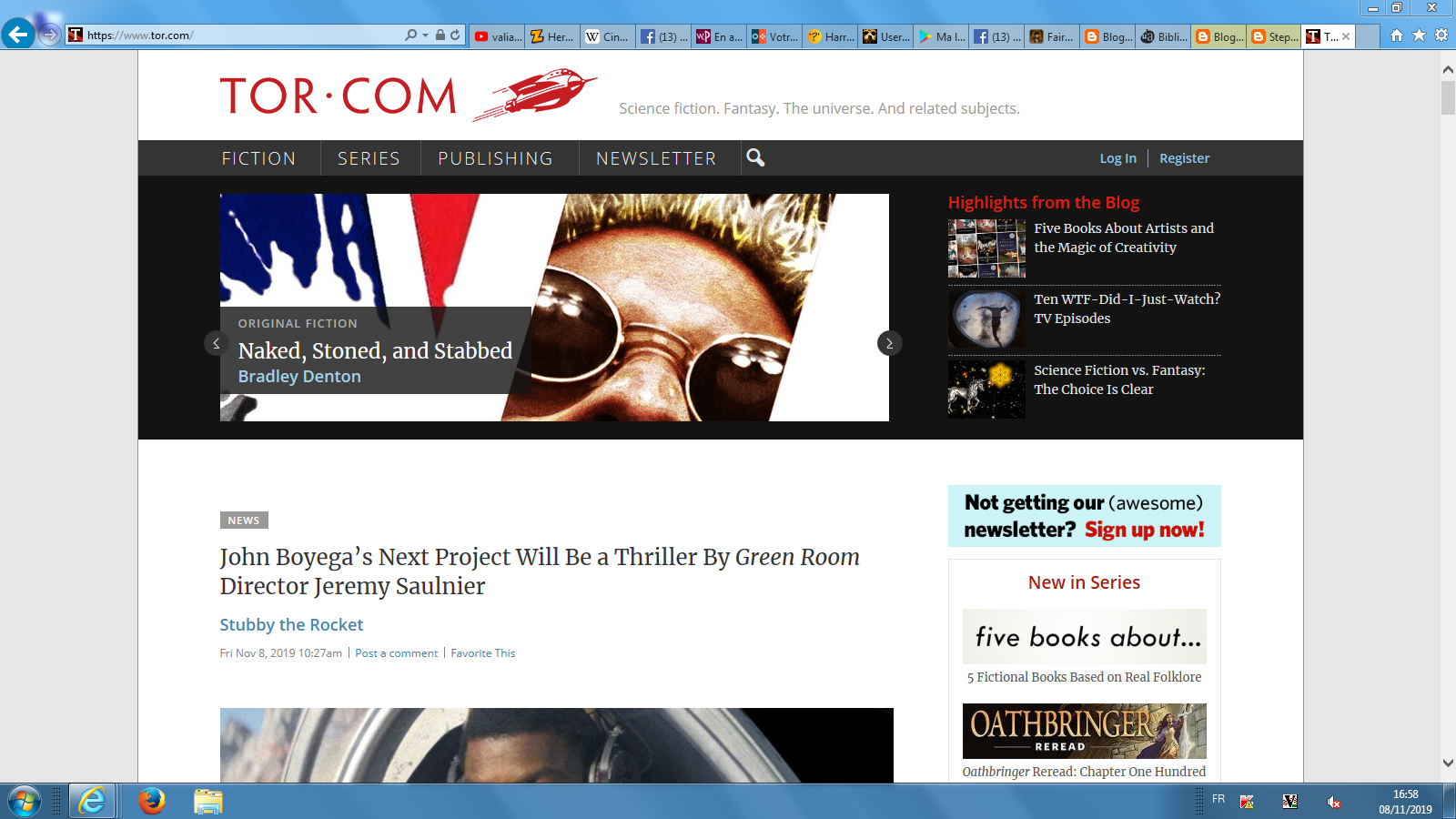Open Favorites with the star icon
Screen dimensions: 1456x819
1419,35
